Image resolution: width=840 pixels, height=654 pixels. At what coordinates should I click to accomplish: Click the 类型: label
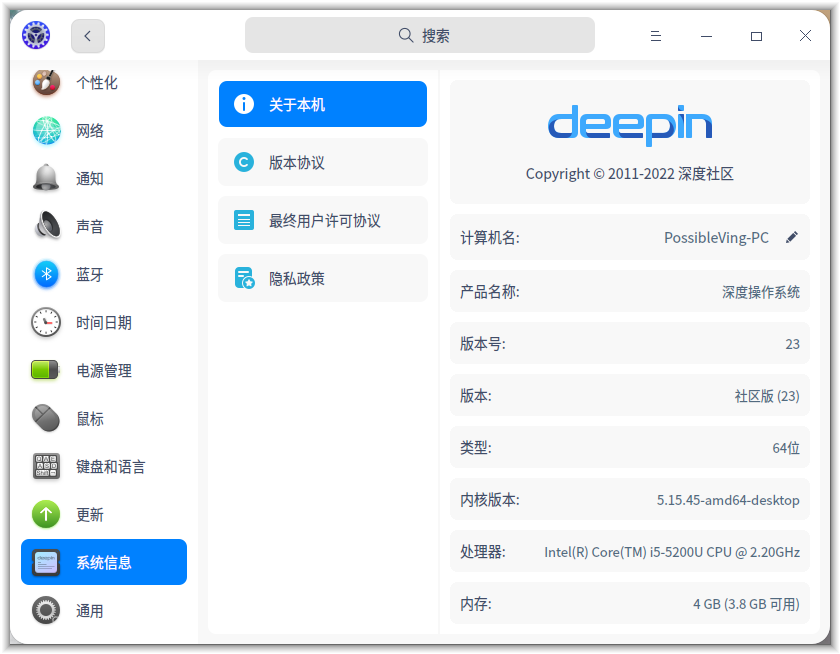pos(476,448)
